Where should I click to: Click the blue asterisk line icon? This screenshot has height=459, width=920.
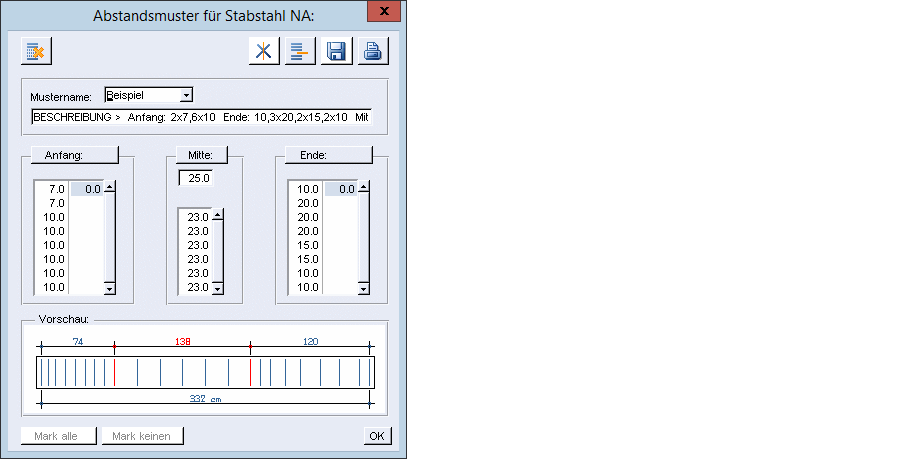(264, 51)
